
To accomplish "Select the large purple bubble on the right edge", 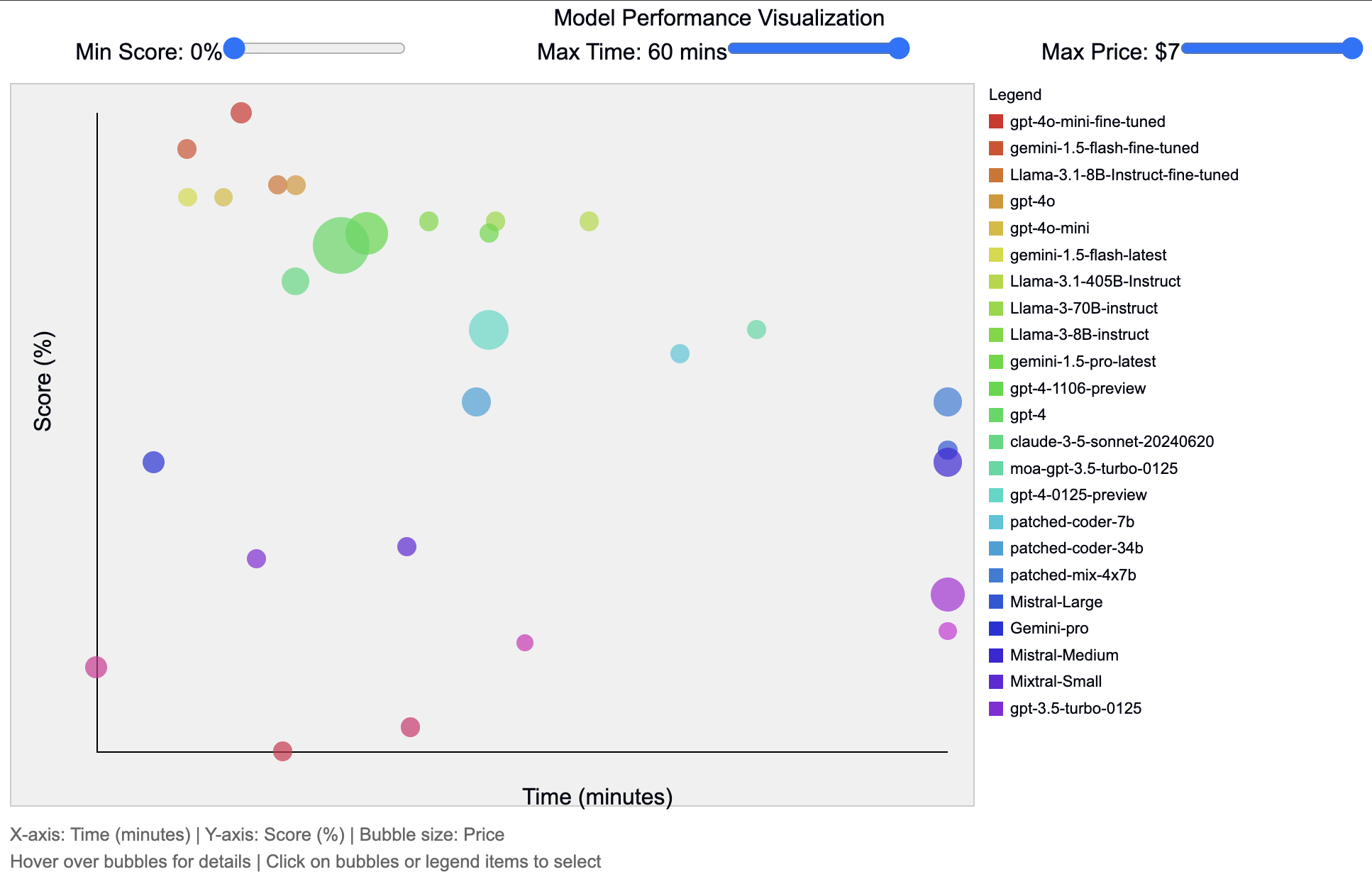I will [x=948, y=594].
